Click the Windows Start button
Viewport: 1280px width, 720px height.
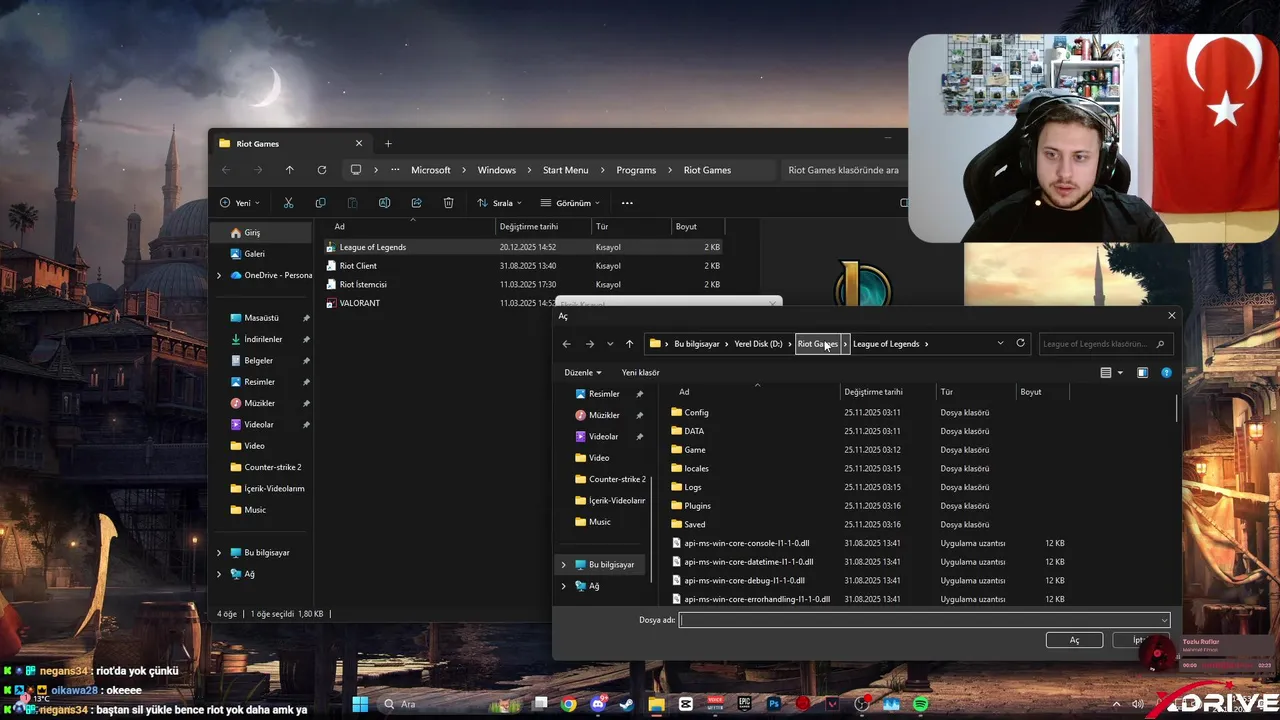click(x=360, y=704)
